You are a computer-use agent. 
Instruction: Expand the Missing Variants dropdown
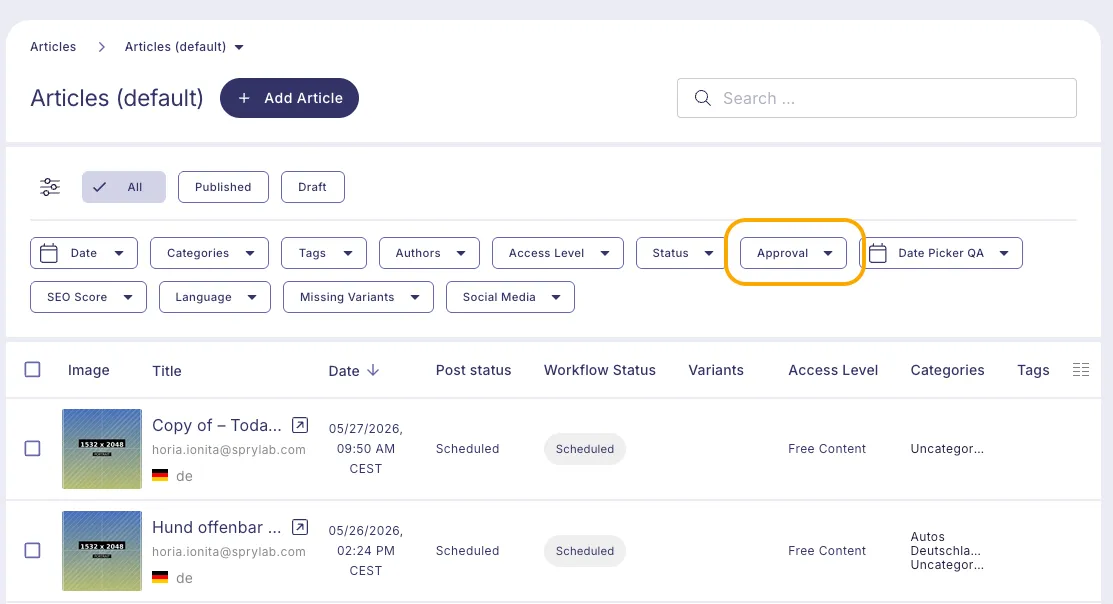(x=358, y=297)
